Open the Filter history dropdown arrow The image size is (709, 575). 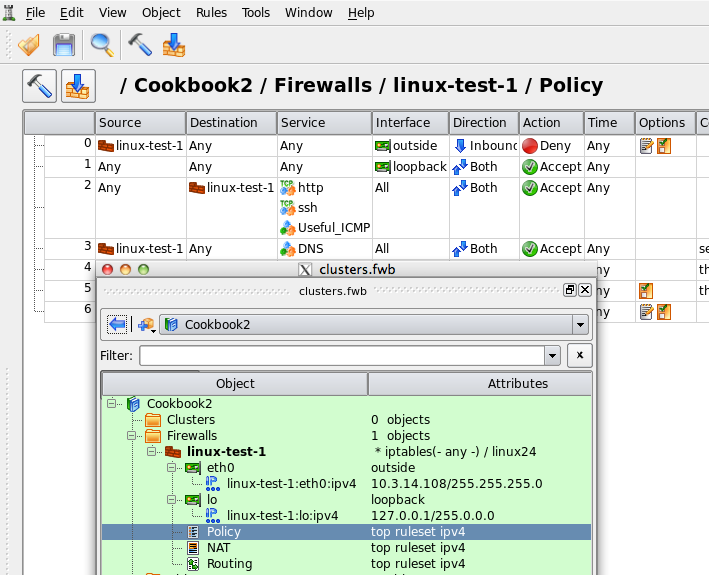pyautogui.click(x=552, y=356)
